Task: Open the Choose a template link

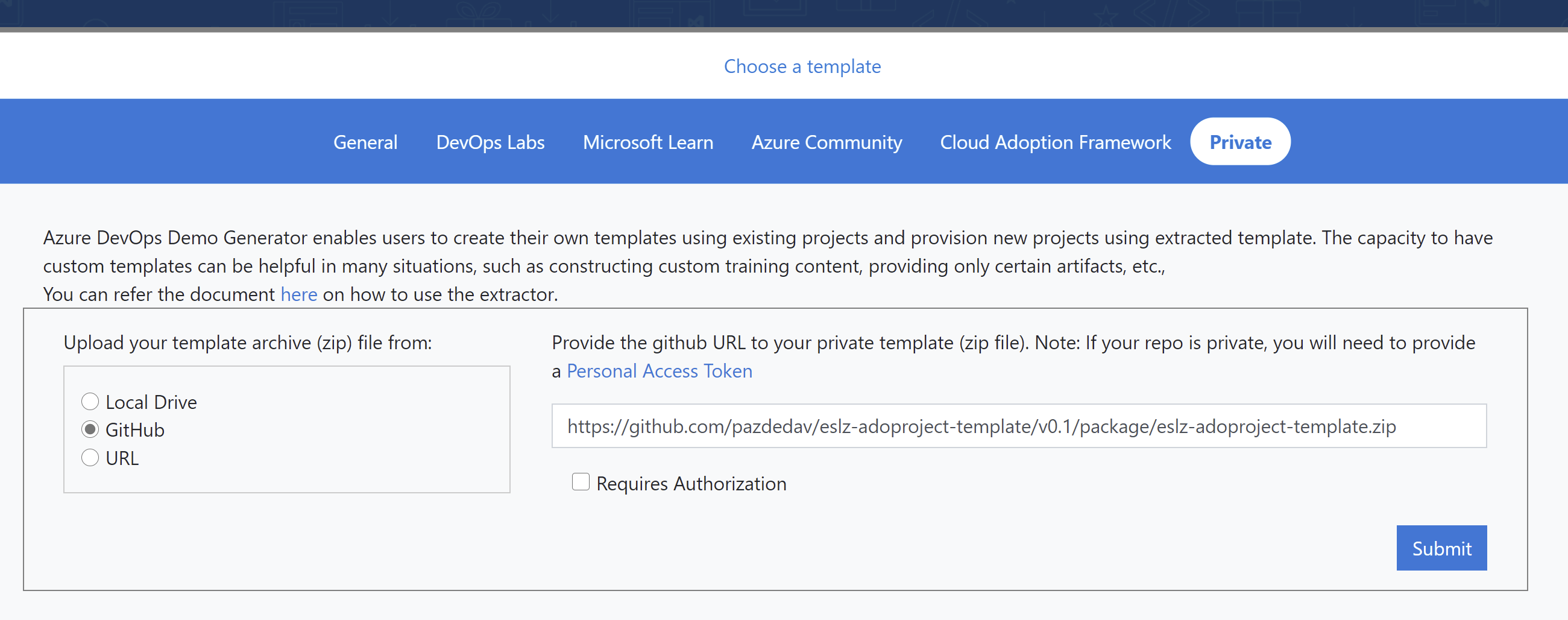Action: tap(802, 66)
